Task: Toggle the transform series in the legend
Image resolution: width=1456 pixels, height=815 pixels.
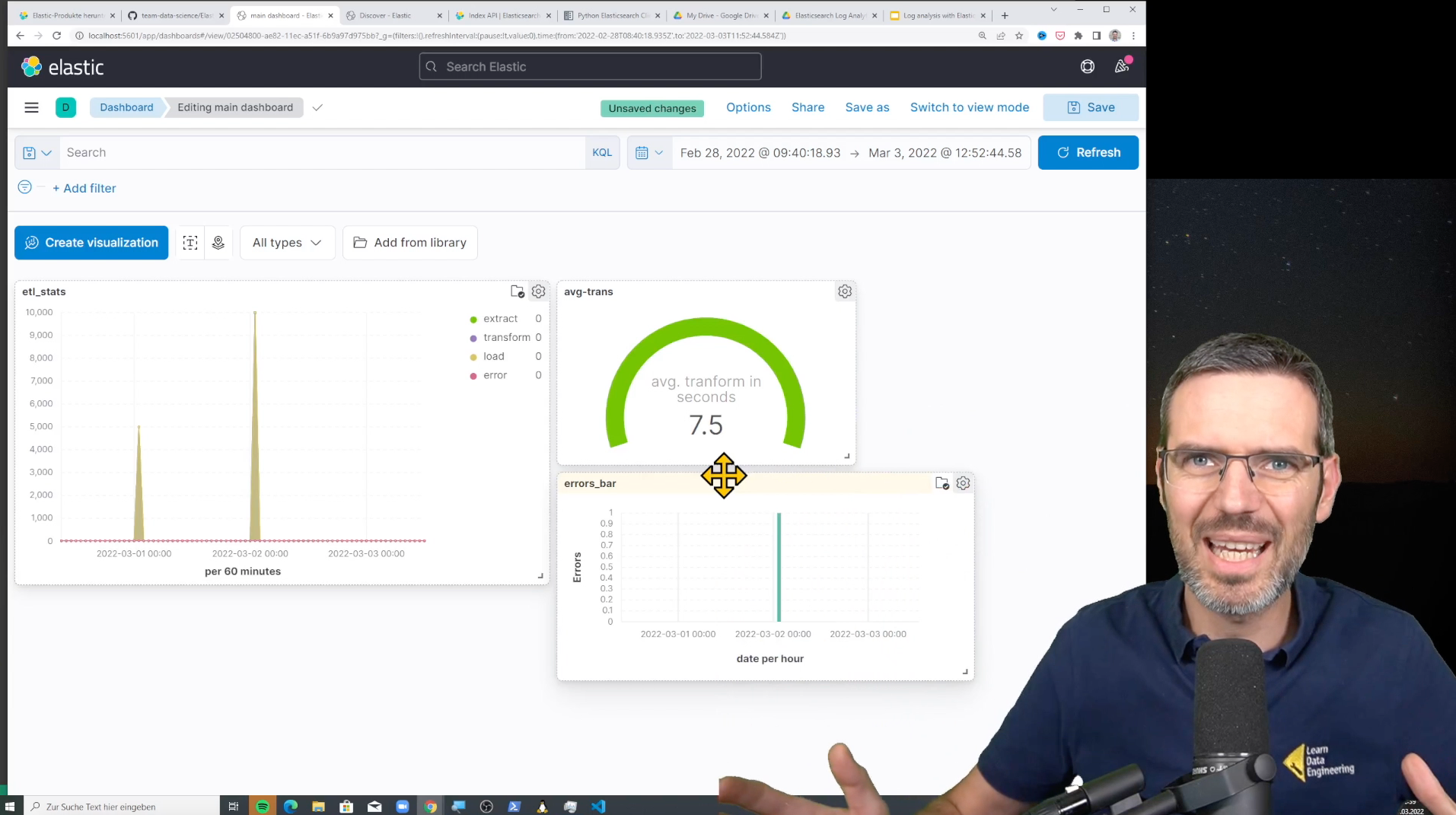Action: (x=507, y=337)
